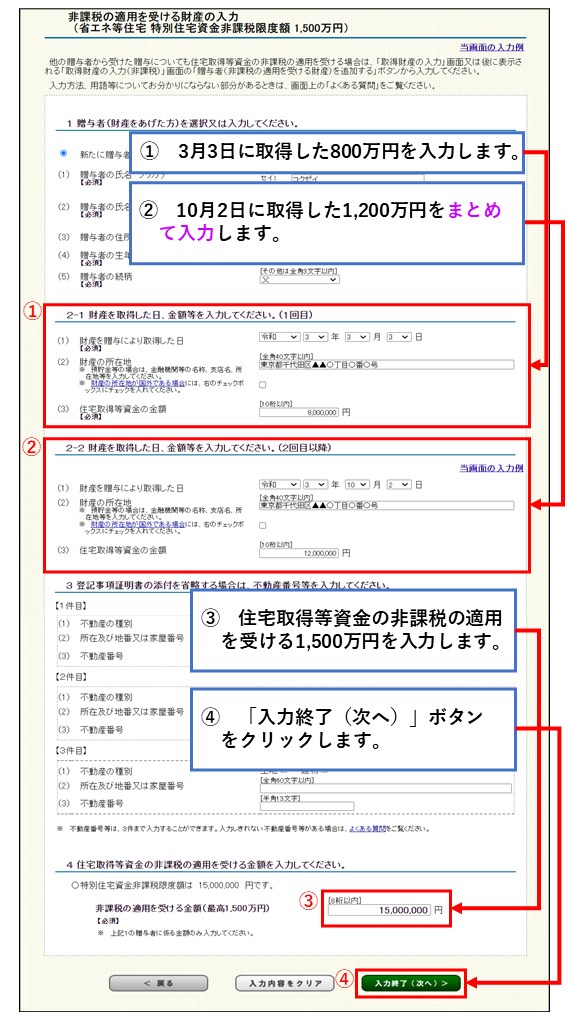Click the 入力終了(次へ) button
This screenshot has width=567, height=1021.
tap(411, 983)
